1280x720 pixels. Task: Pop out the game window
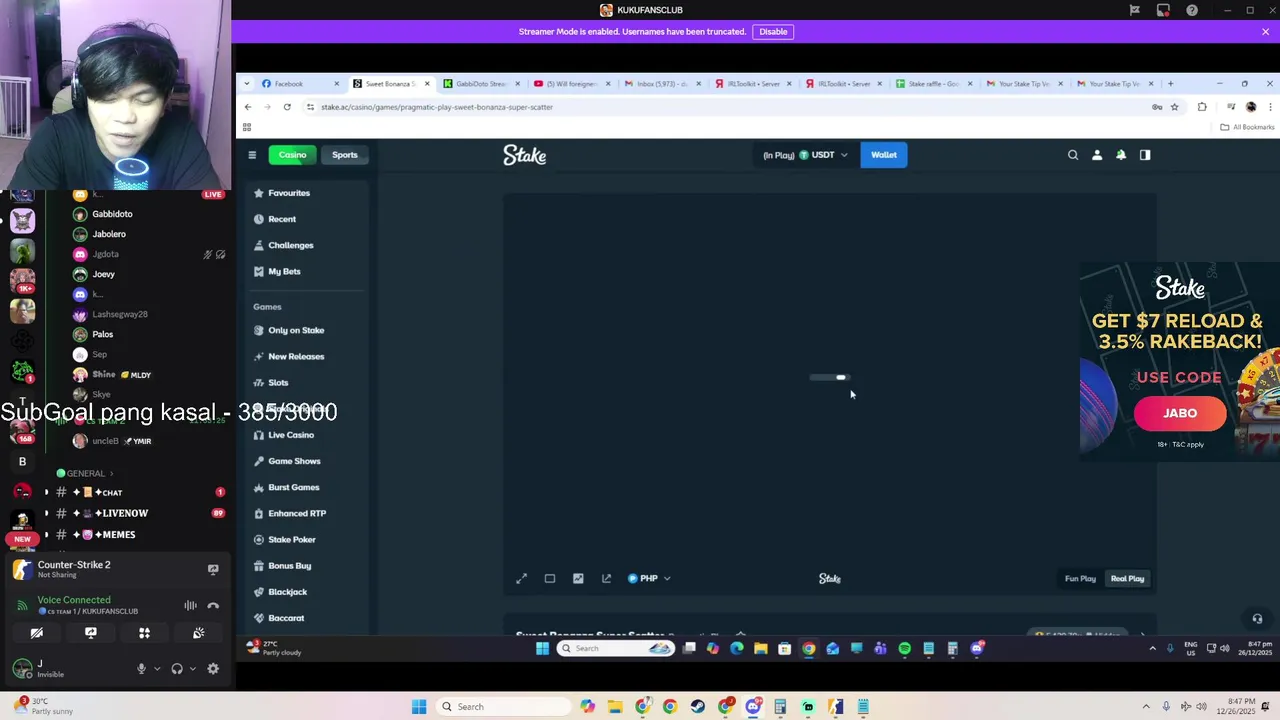[606, 578]
